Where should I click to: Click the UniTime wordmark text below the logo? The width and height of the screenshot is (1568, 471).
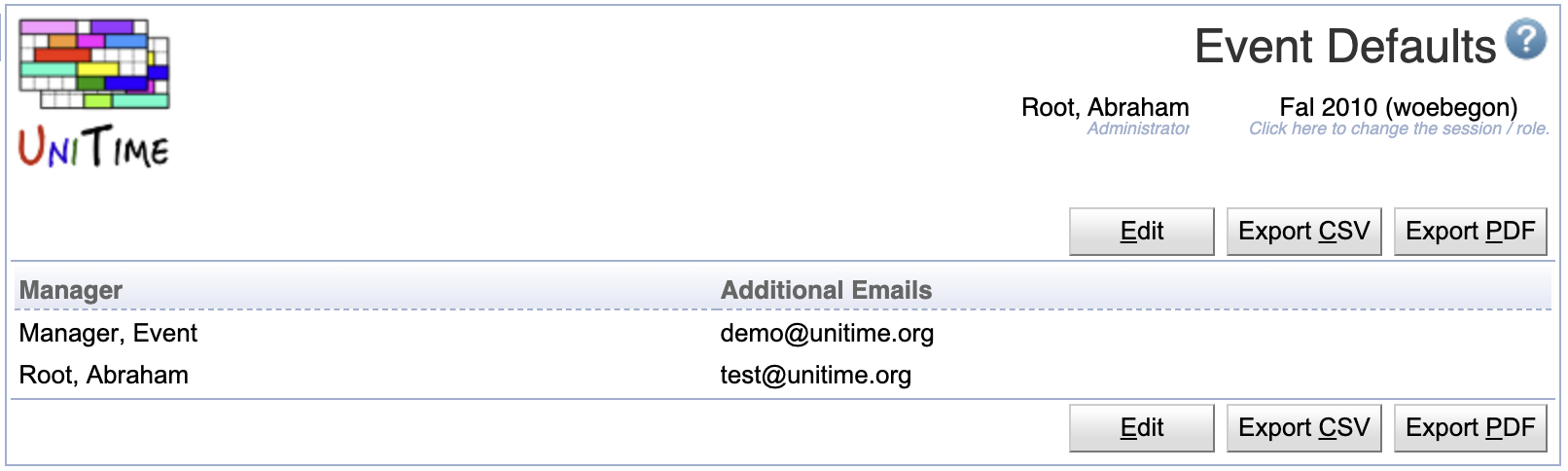tap(94, 147)
